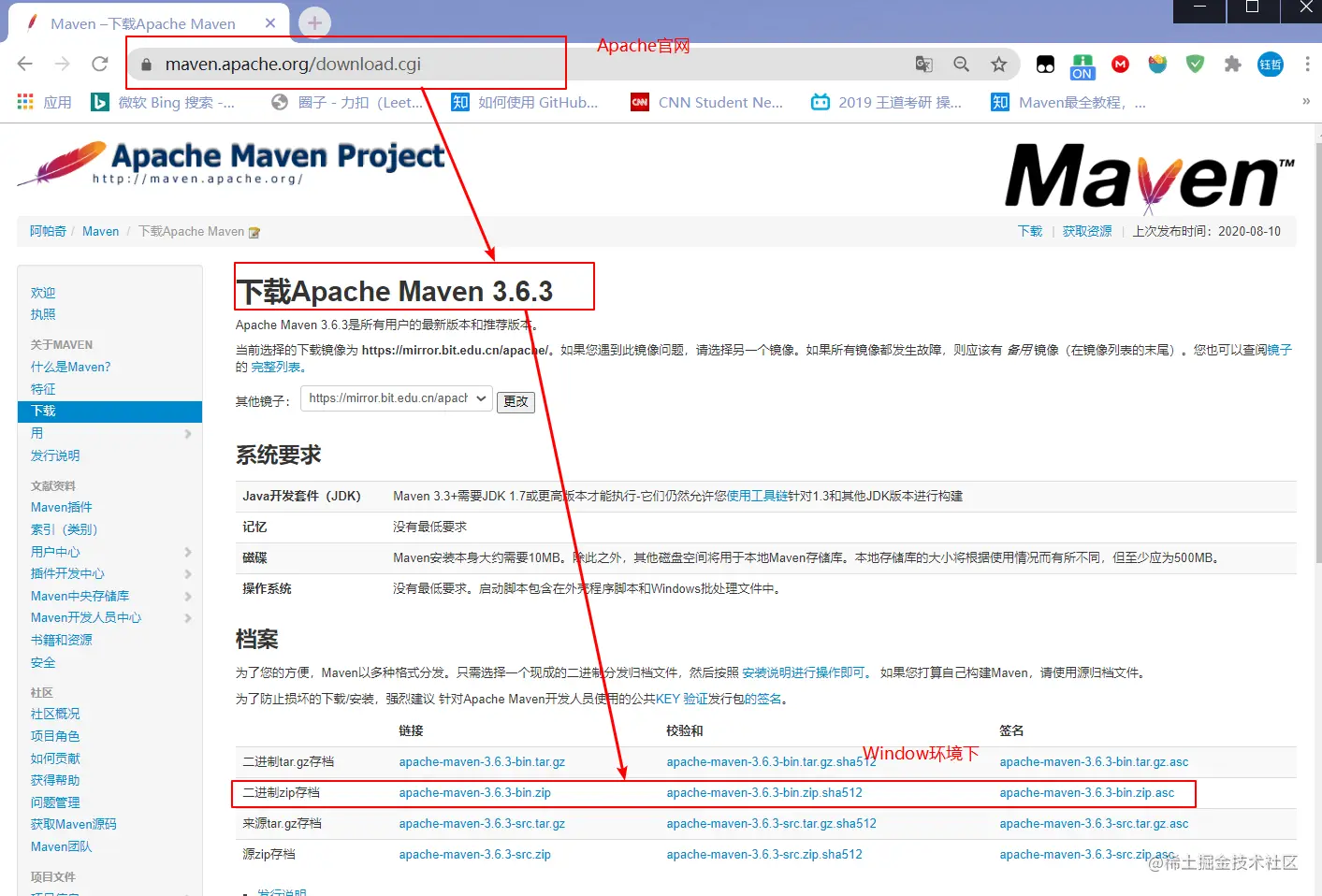Open the 微软 Bing 搜索 bookmark
The width and height of the screenshot is (1322, 896).
[x=163, y=102]
